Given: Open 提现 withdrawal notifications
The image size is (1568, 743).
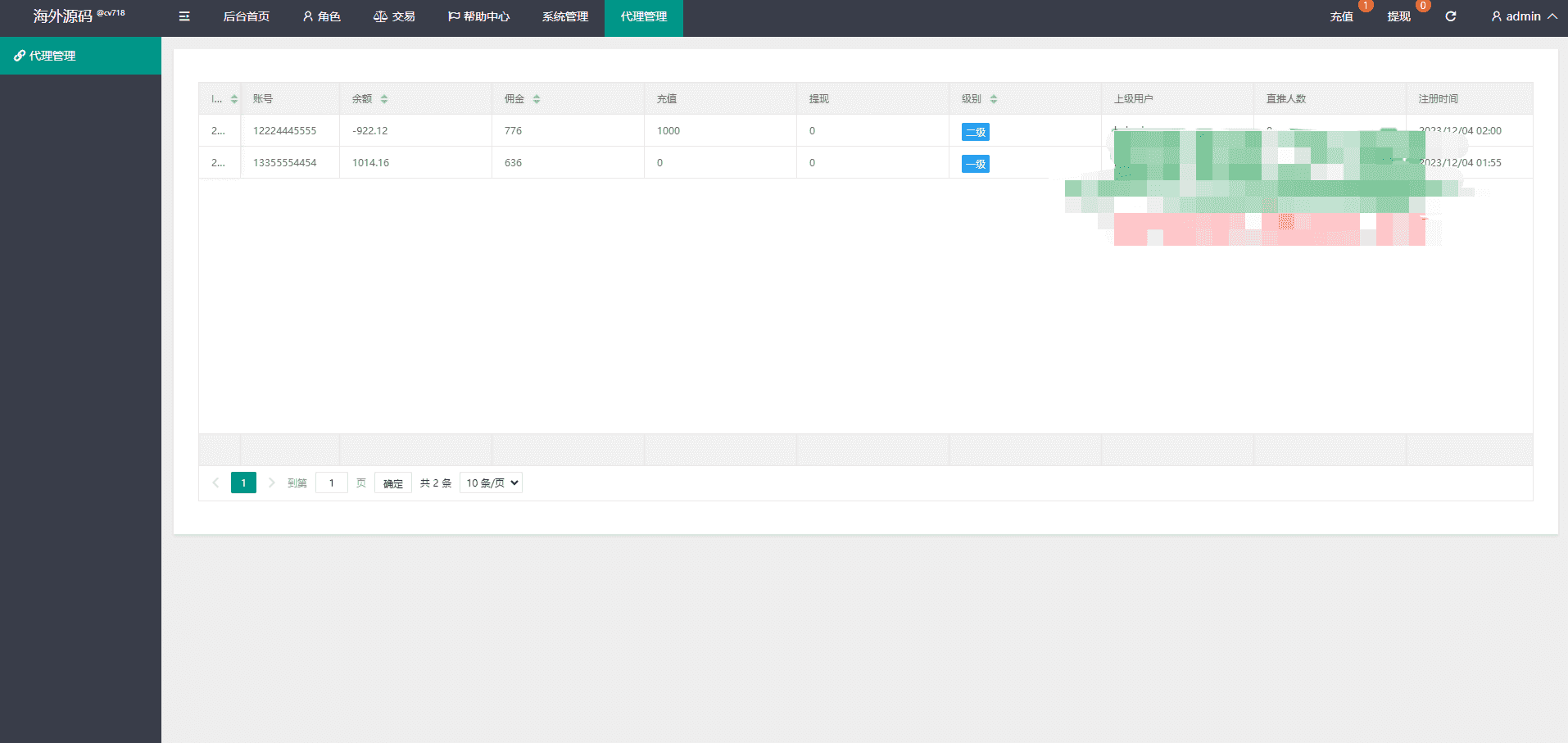Looking at the screenshot, I should pos(1399,16).
